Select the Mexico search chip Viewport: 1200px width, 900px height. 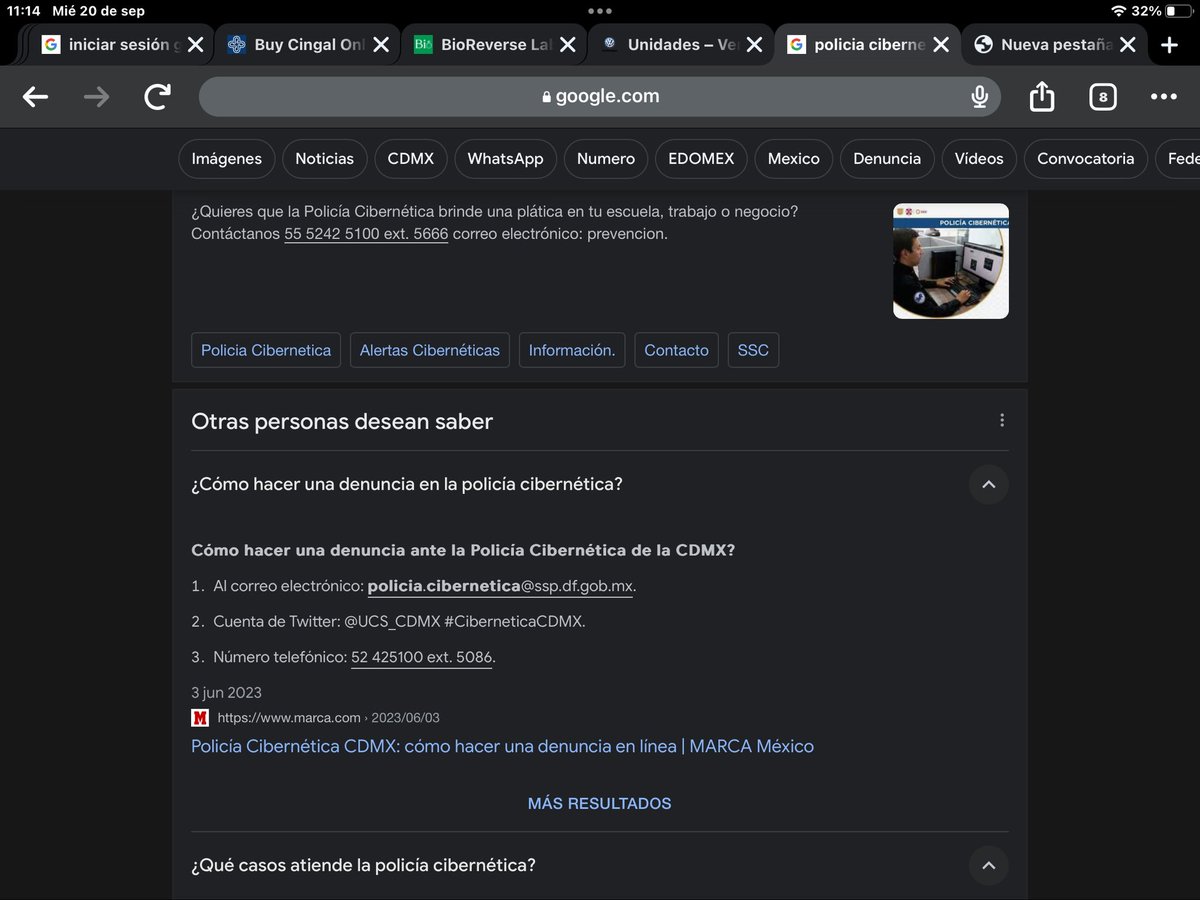pyautogui.click(x=794, y=158)
